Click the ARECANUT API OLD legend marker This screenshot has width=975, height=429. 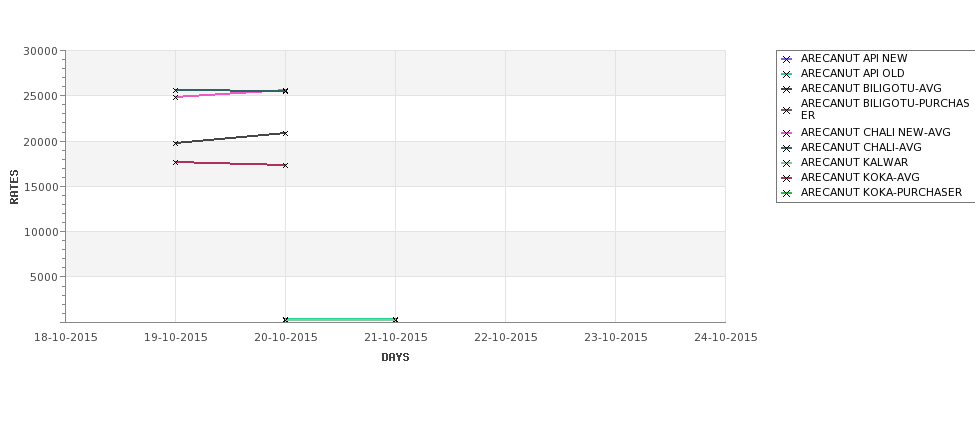[786, 74]
